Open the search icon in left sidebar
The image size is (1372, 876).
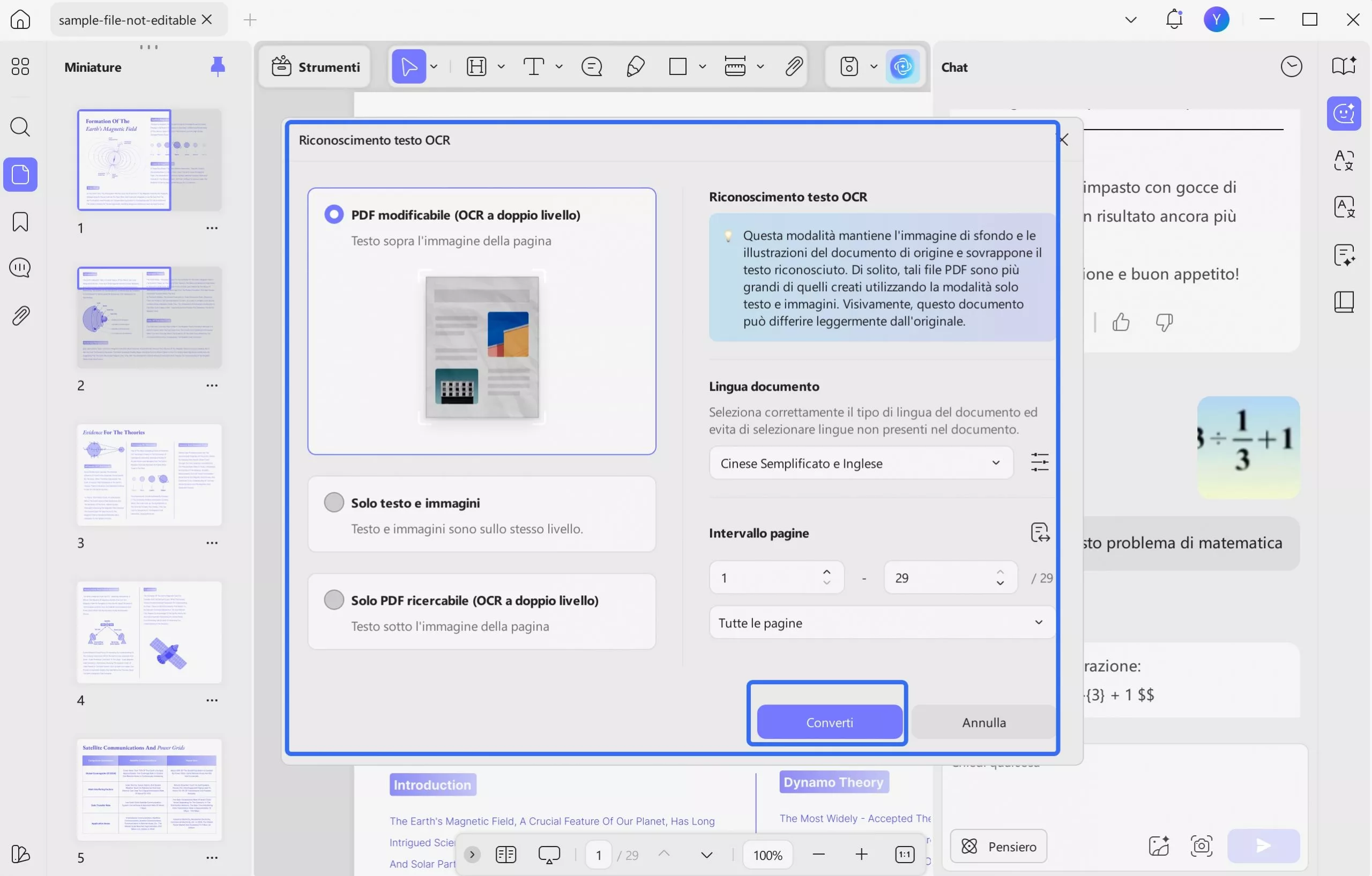coord(20,127)
